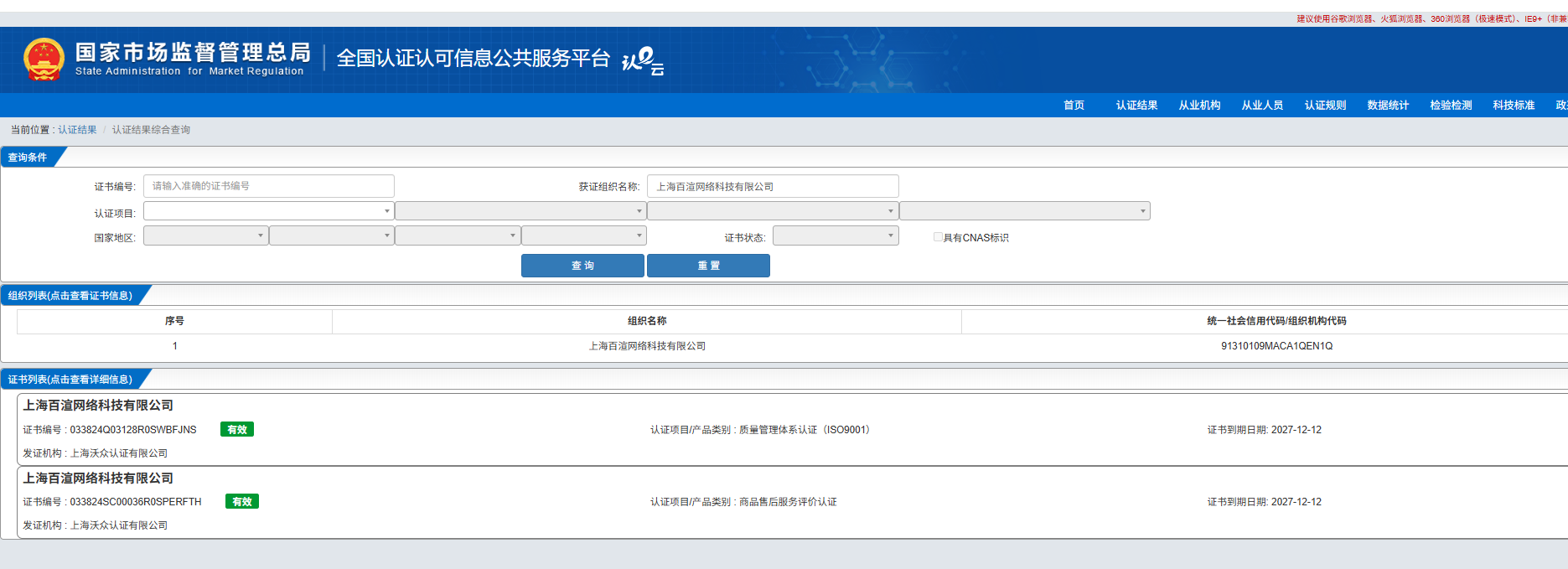Focus the 证书编号 input field
Image resolution: width=1568 pixels, height=569 pixels.
click(x=268, y=186)
